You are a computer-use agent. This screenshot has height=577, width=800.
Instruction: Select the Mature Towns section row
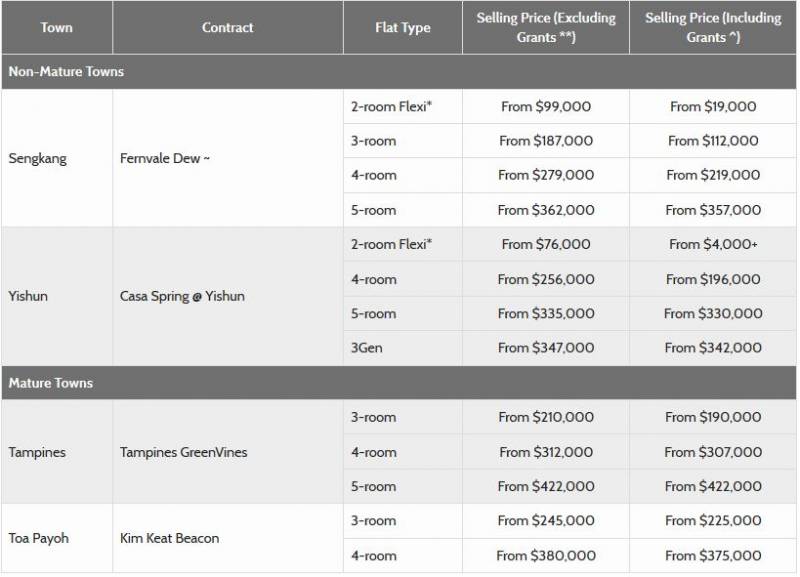click(x=400, y=383)
